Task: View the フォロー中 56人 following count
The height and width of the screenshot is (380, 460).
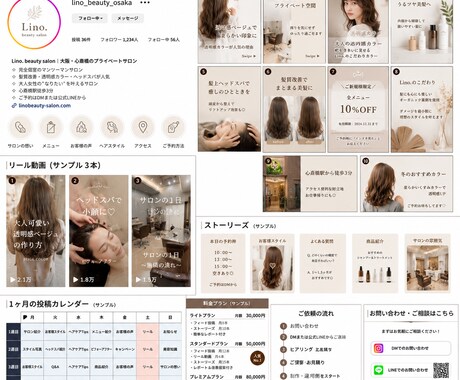Action: click(164, 40)
